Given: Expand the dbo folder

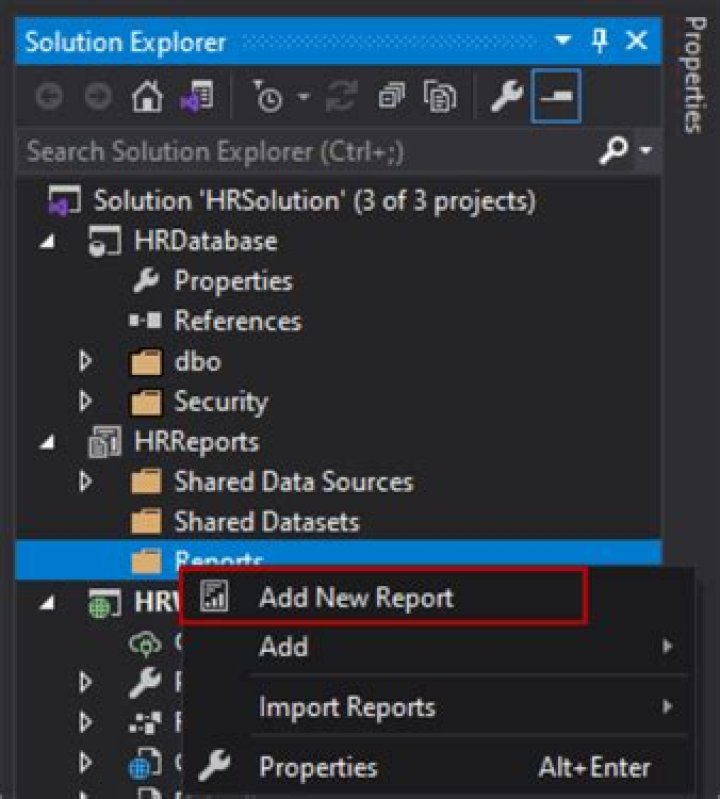Looking at the screenshot, I should tap(87, 362).
